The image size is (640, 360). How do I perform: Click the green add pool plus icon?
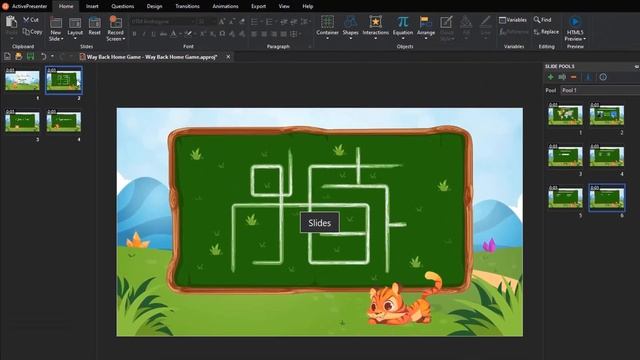[551, 77]
